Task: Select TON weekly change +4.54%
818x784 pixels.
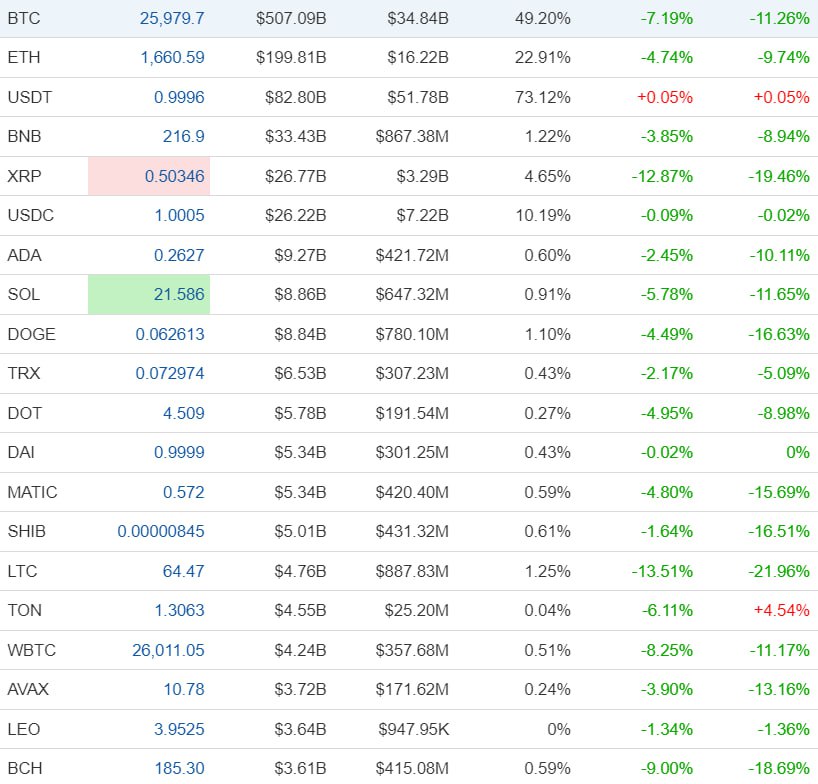Action: 781,611
